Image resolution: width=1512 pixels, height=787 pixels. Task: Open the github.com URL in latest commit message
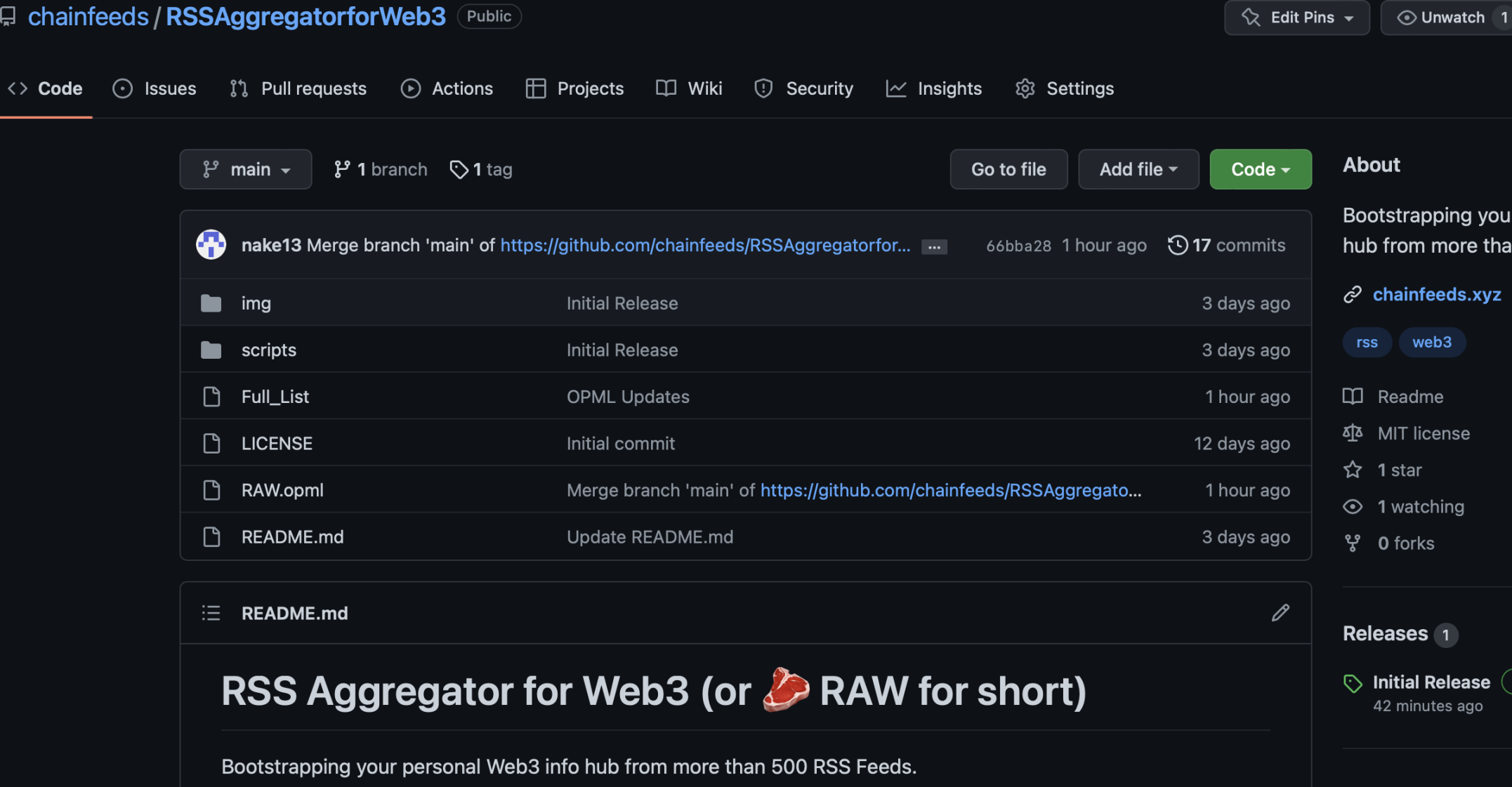[705, 245]
